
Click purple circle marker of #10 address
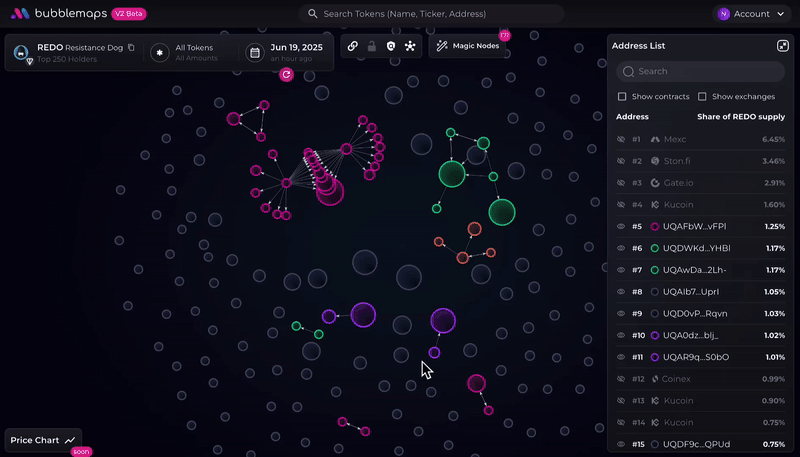pyautogui.click(x=655, y=335)
